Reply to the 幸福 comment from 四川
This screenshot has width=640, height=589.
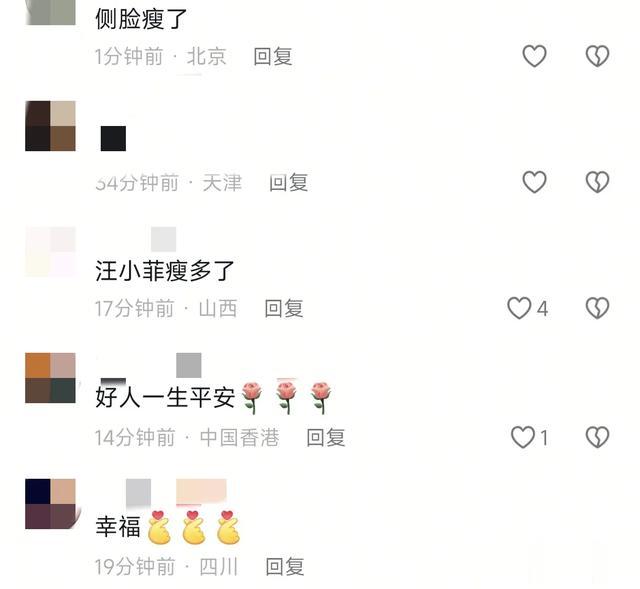(x=284, y=566)
